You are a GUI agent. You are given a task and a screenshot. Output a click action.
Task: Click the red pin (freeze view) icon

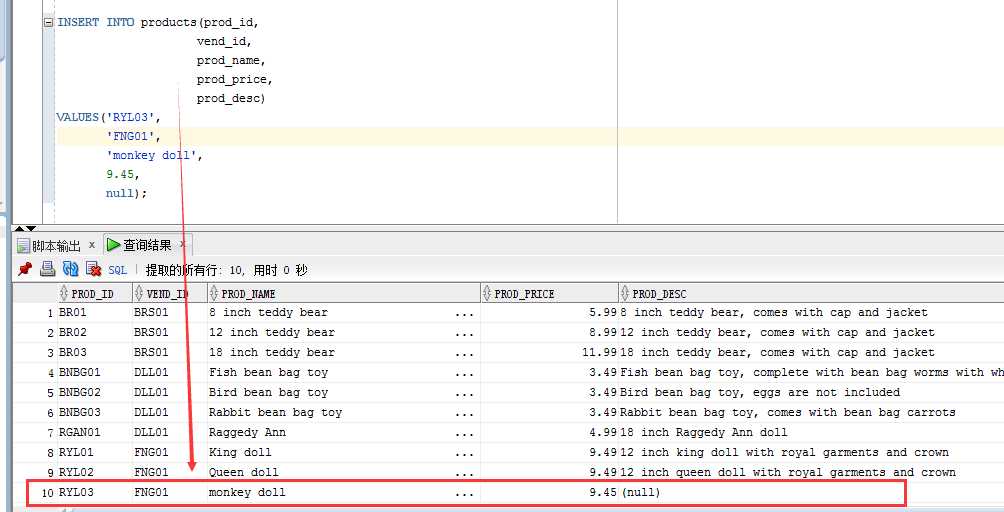[x=25, y=269]
